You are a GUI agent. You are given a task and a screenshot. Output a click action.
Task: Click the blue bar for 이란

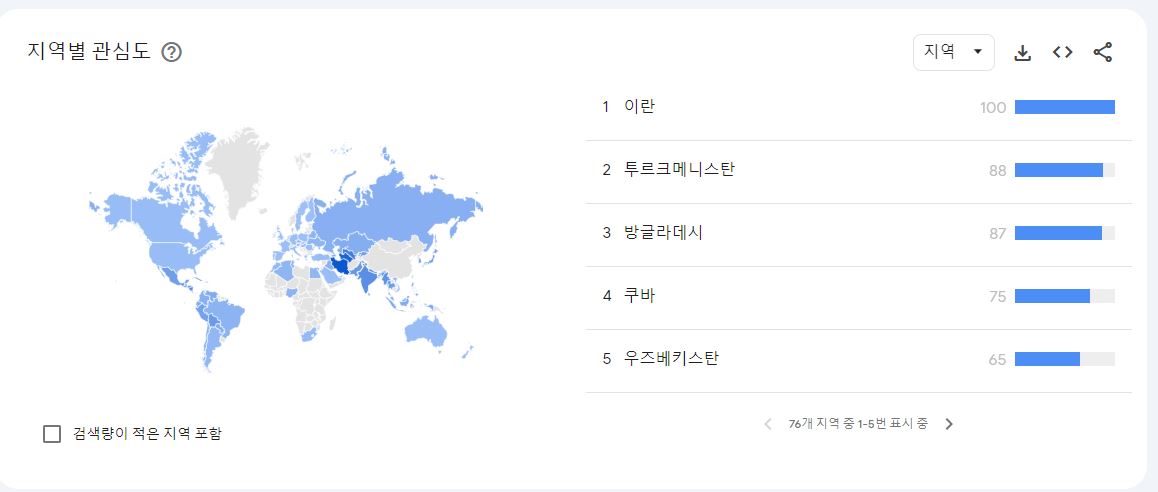[x=1064, y=107]
